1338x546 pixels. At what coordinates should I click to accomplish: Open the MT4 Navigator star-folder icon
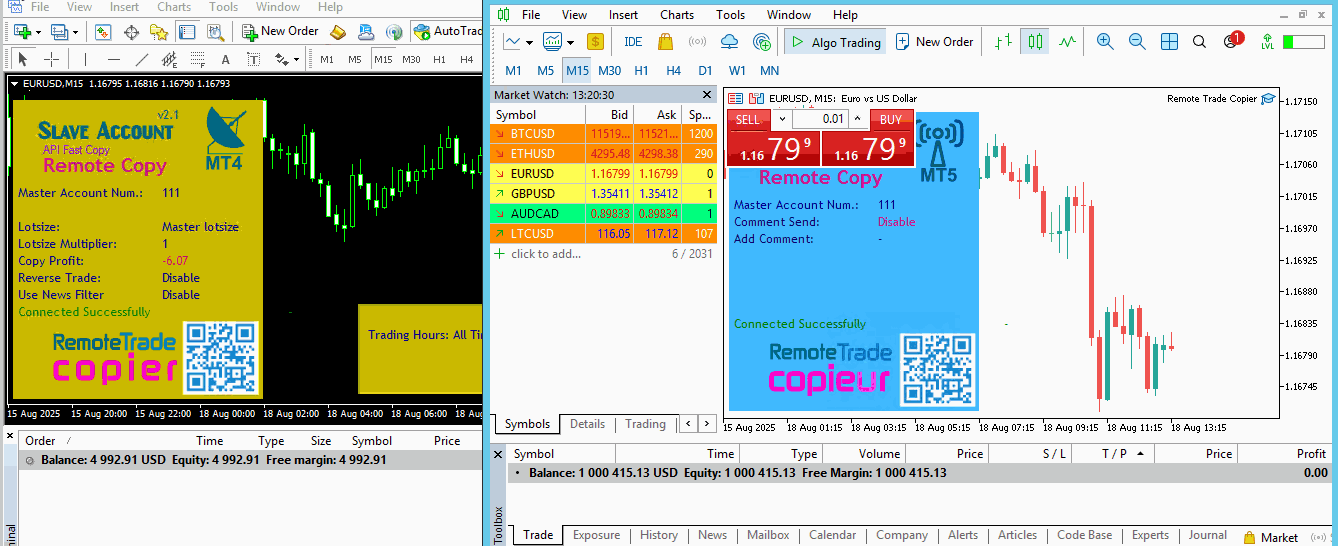(158, 31)
